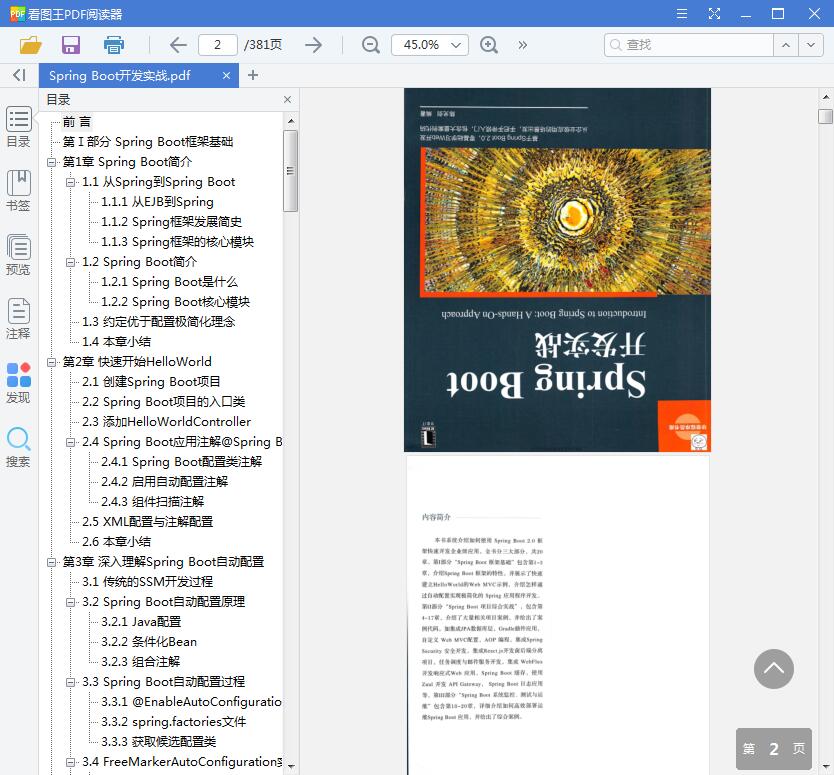The width and height of the screenshot is (834, 775).
Task: Add a new tab with plus icon
Action: 253,75
